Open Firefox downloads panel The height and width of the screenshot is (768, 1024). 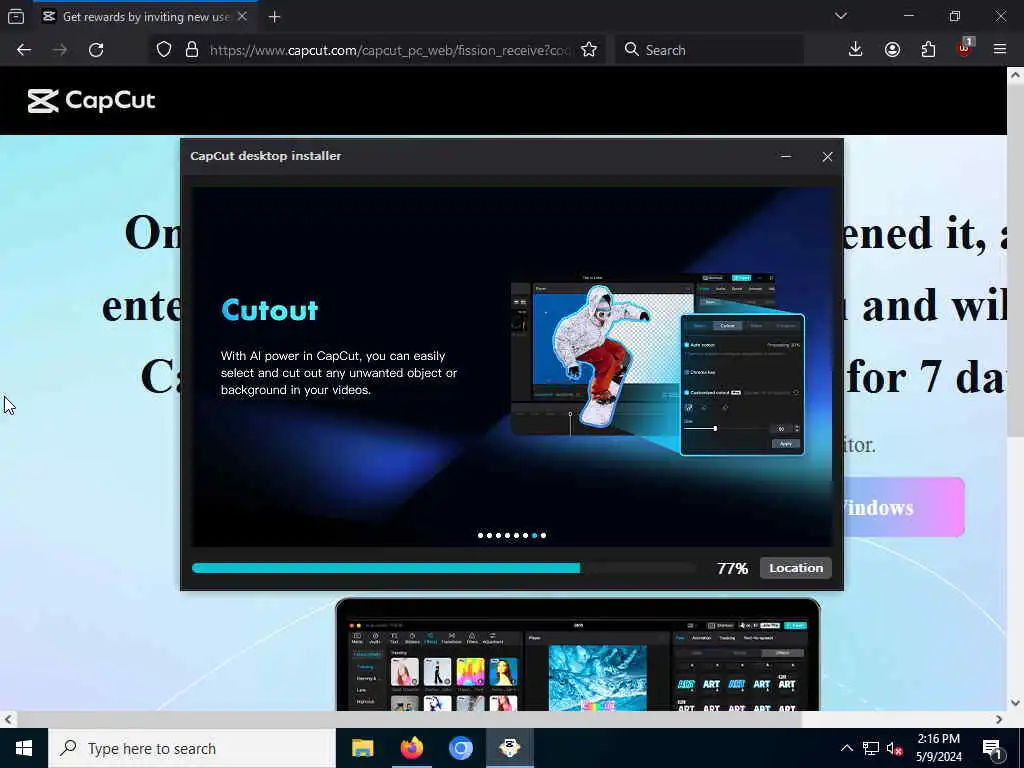(856, 50)
